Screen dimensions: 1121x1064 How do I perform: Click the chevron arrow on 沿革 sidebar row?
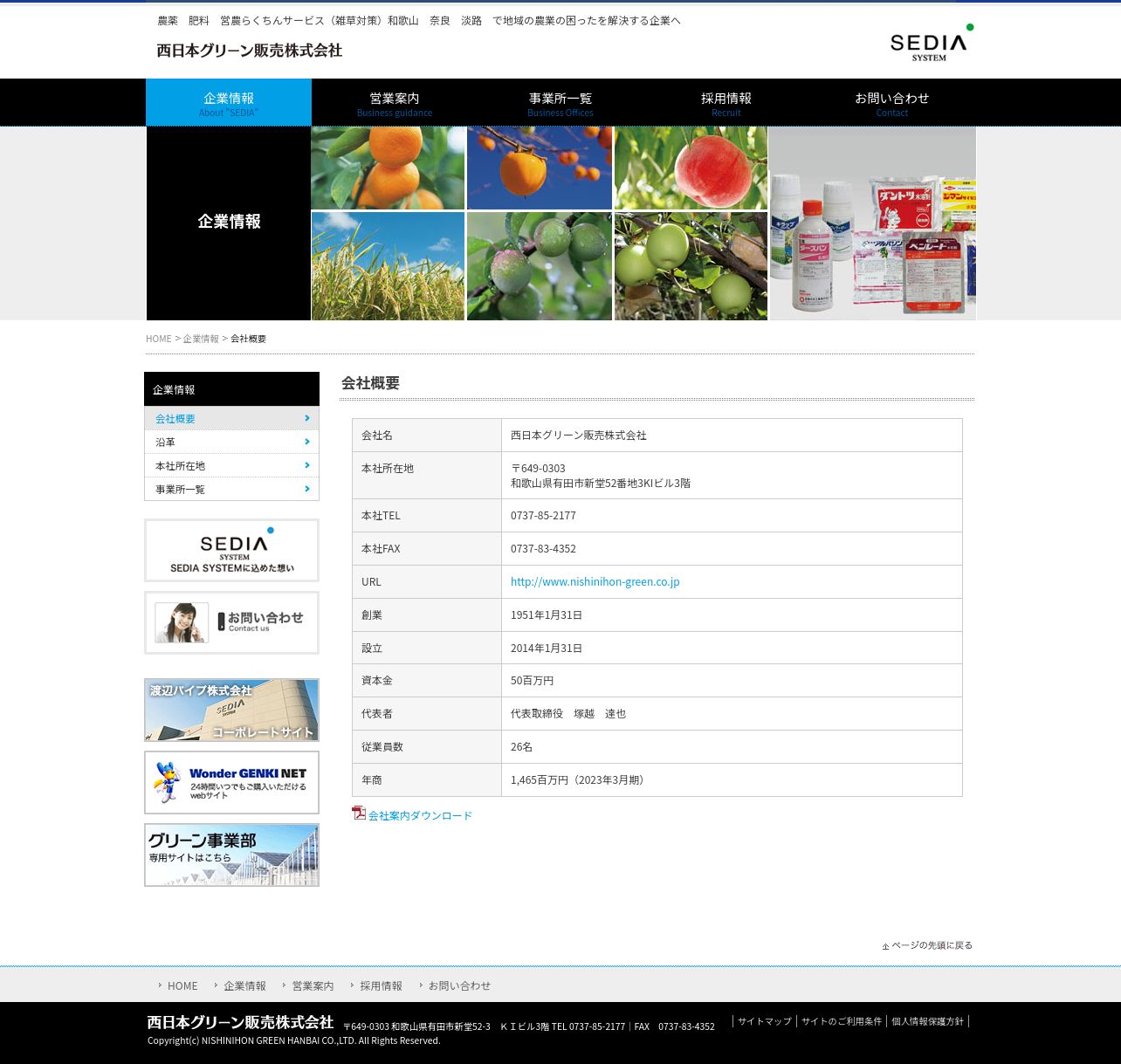coord(307,442)
